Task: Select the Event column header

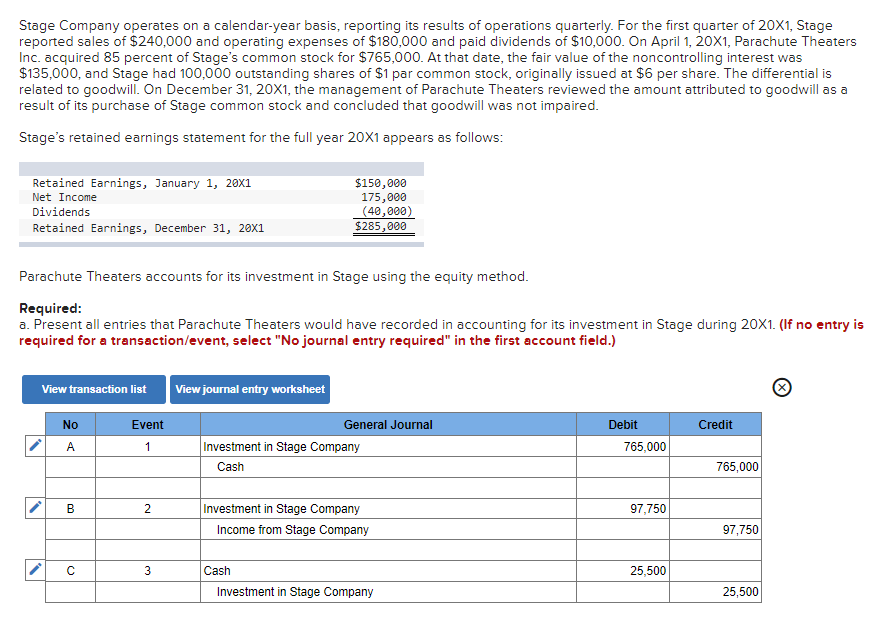Action: (147, 424)
